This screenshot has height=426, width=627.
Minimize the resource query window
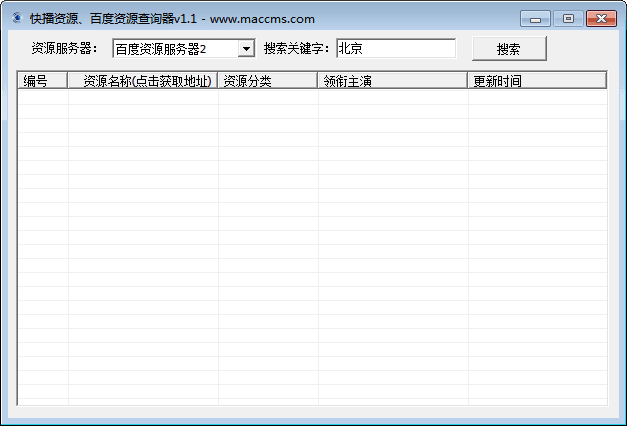(x=536, y=18)
